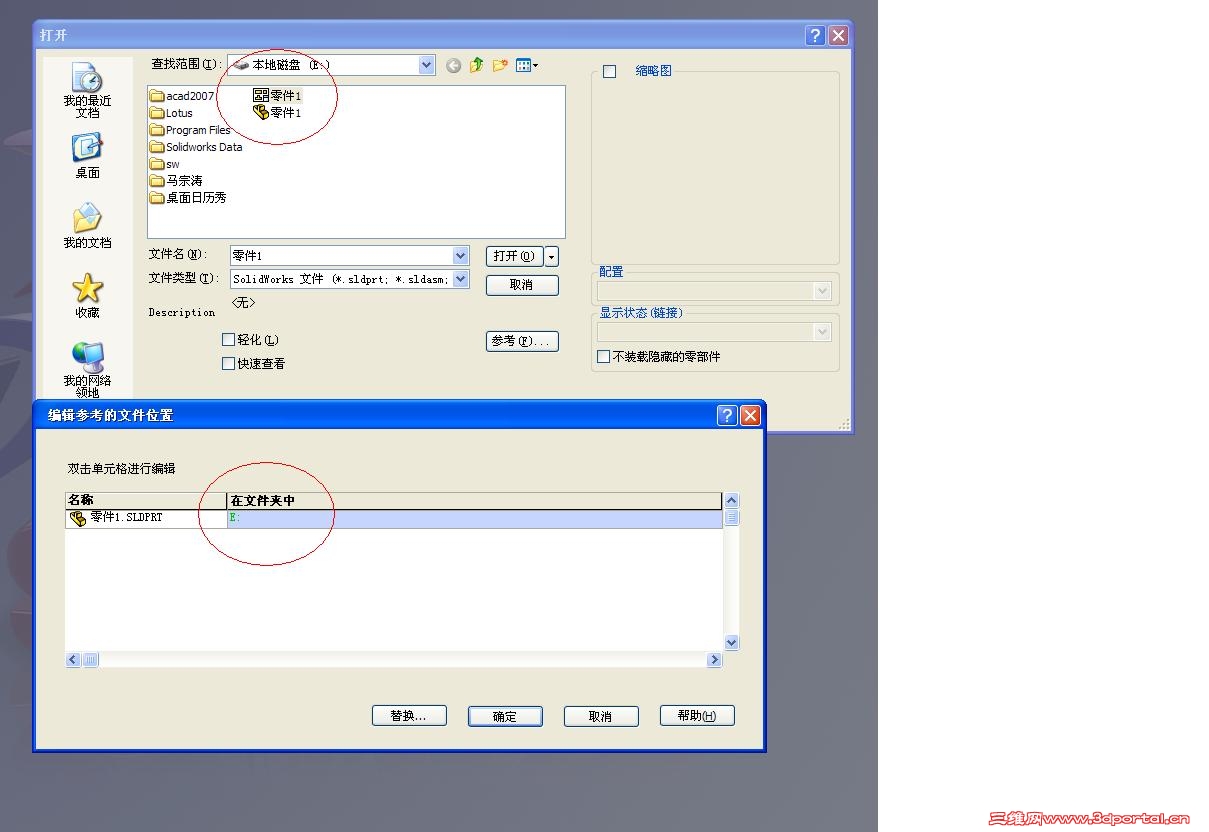Screen dimensions: 1209x832
Task: Select the 零件1 drawing file
Action: [277, 96]
